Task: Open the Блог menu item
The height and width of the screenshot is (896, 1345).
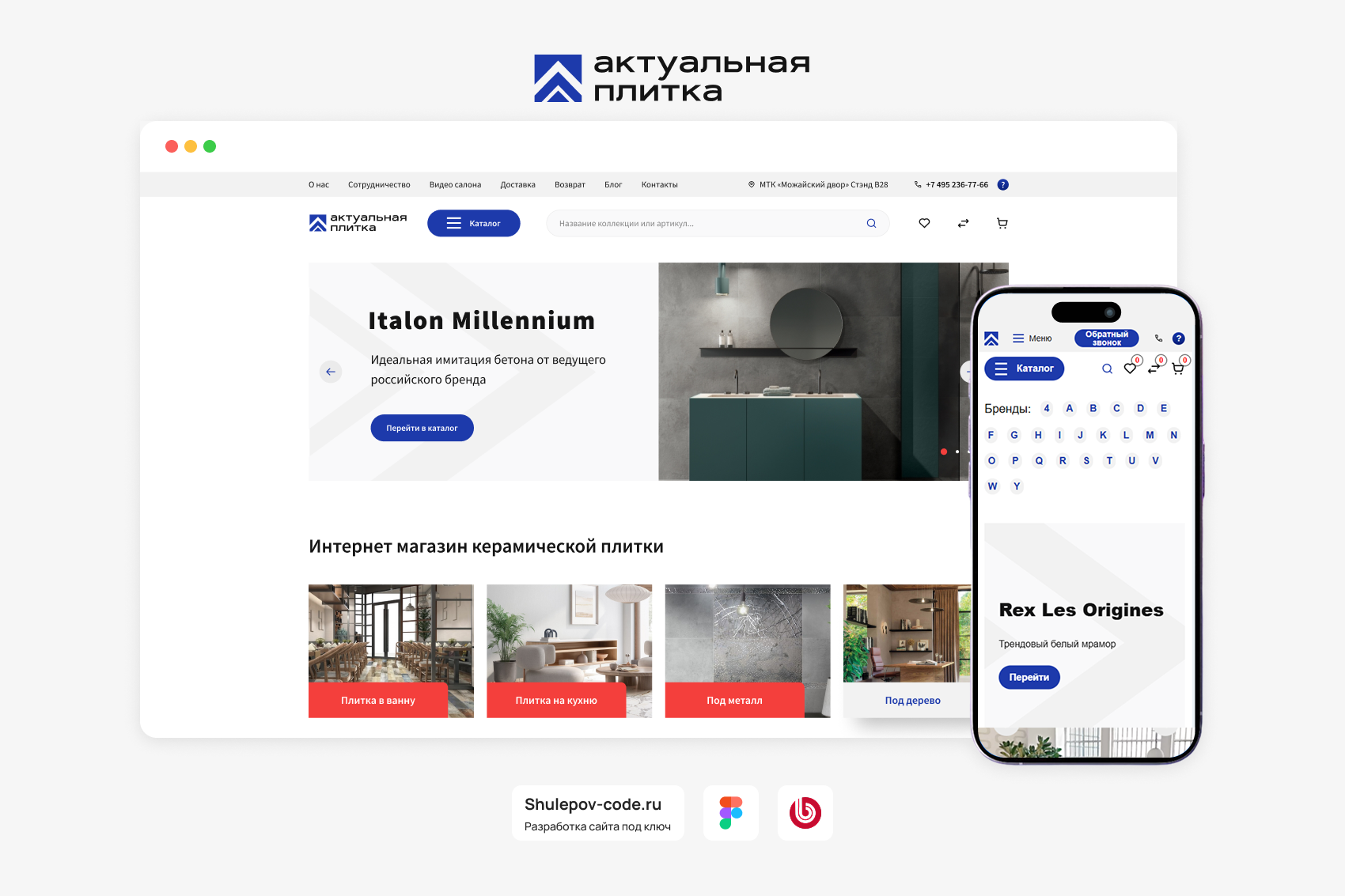Action: coord(613,185)
